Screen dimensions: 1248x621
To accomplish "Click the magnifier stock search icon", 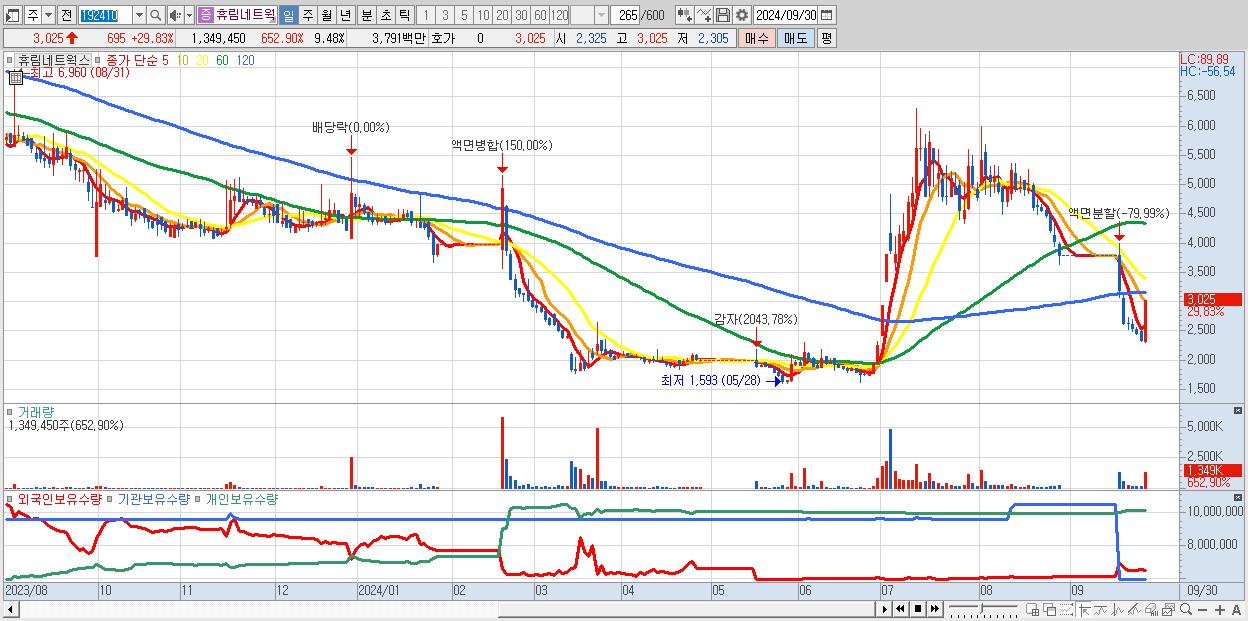I will point(156,16).
